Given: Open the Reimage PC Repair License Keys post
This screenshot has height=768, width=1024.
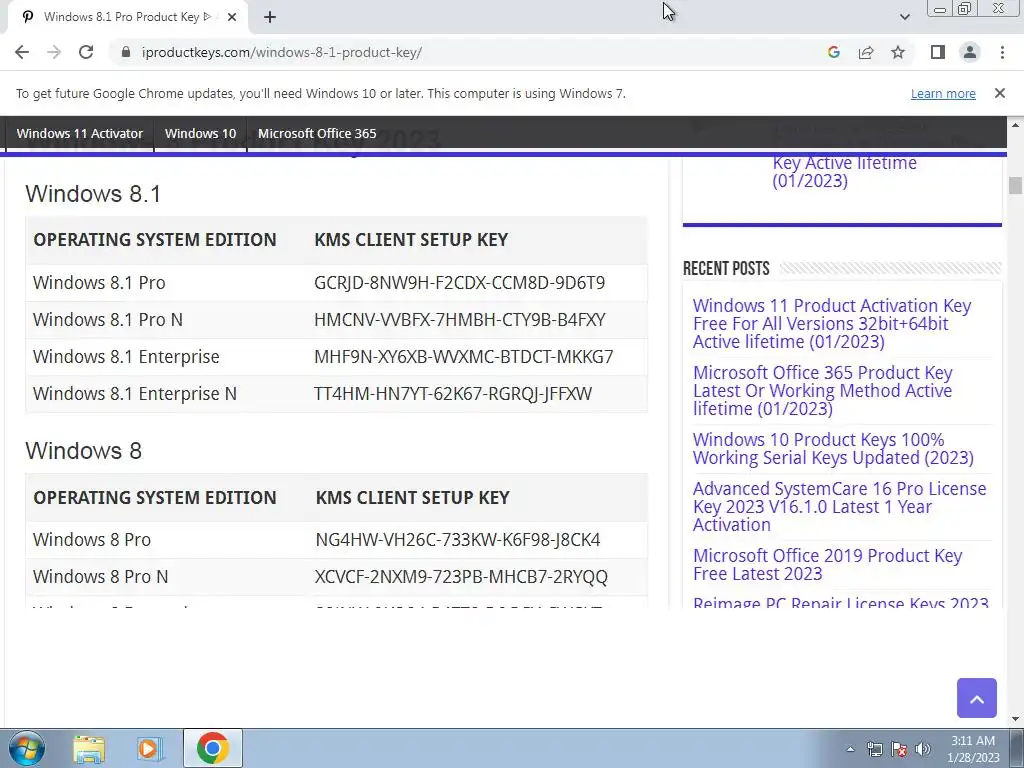Looking at the screenshot, I should tap(840, 602).
